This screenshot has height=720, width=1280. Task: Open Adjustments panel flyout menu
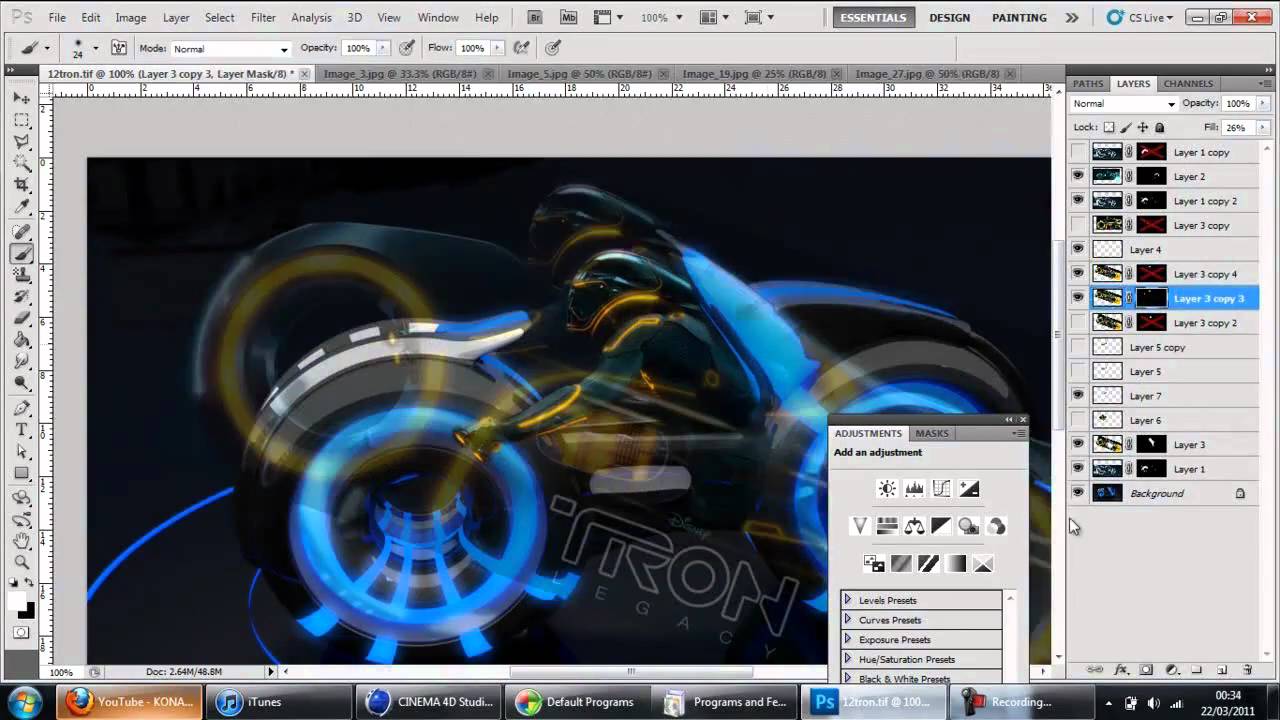[x=1018, y=433]
